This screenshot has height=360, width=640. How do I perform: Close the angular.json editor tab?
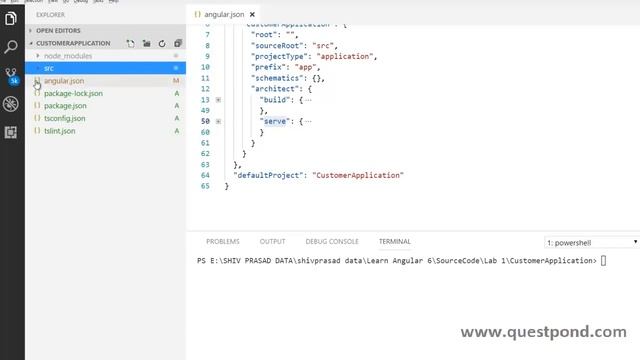pos(252,14)
